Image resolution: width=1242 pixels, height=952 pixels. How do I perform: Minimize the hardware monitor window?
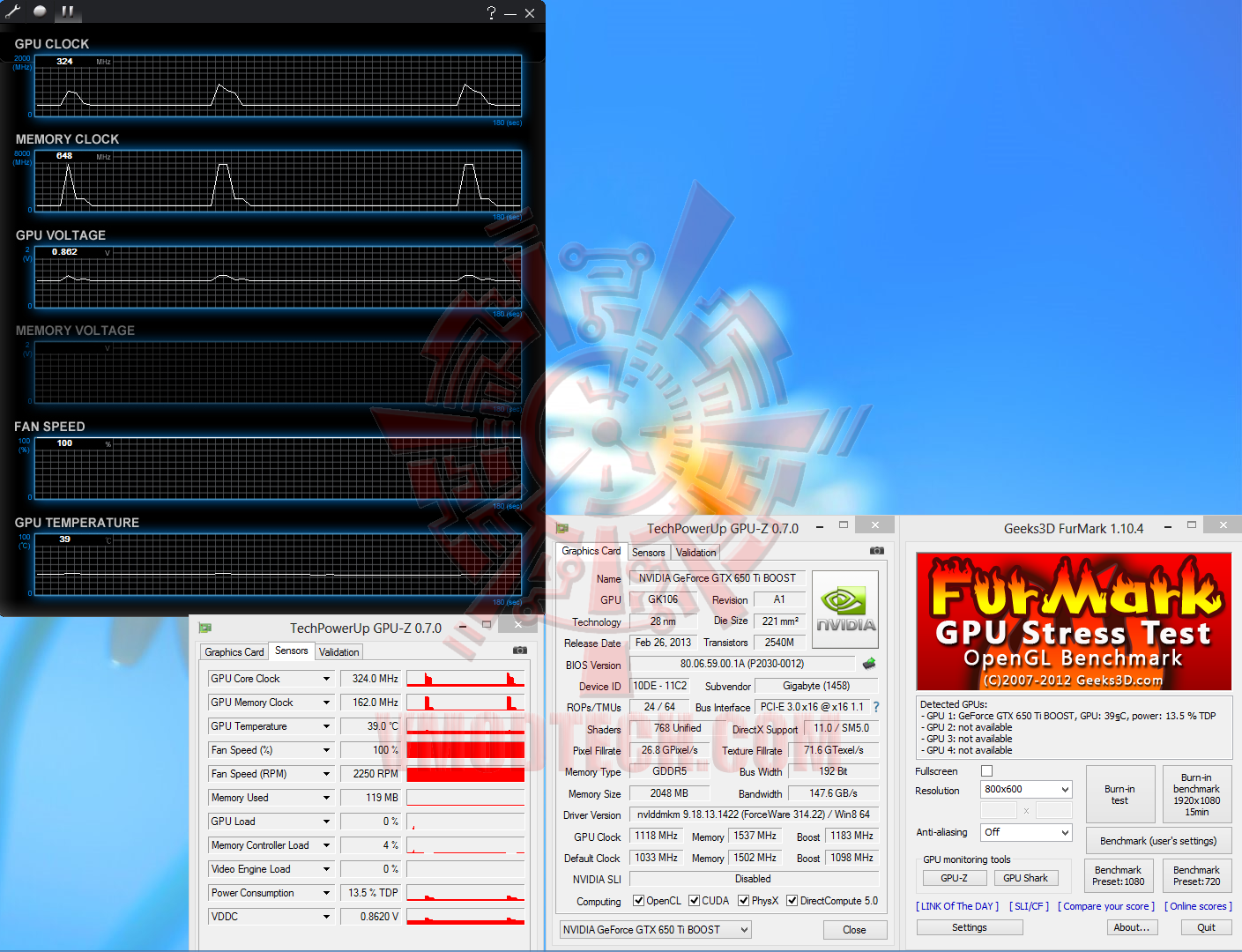(510, 13)
